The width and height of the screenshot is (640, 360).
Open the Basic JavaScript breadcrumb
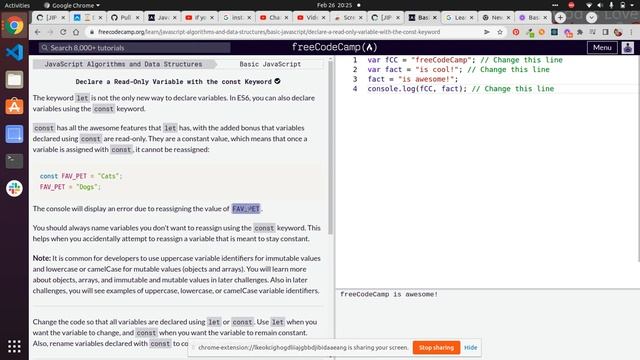click(x=270, y=64)
